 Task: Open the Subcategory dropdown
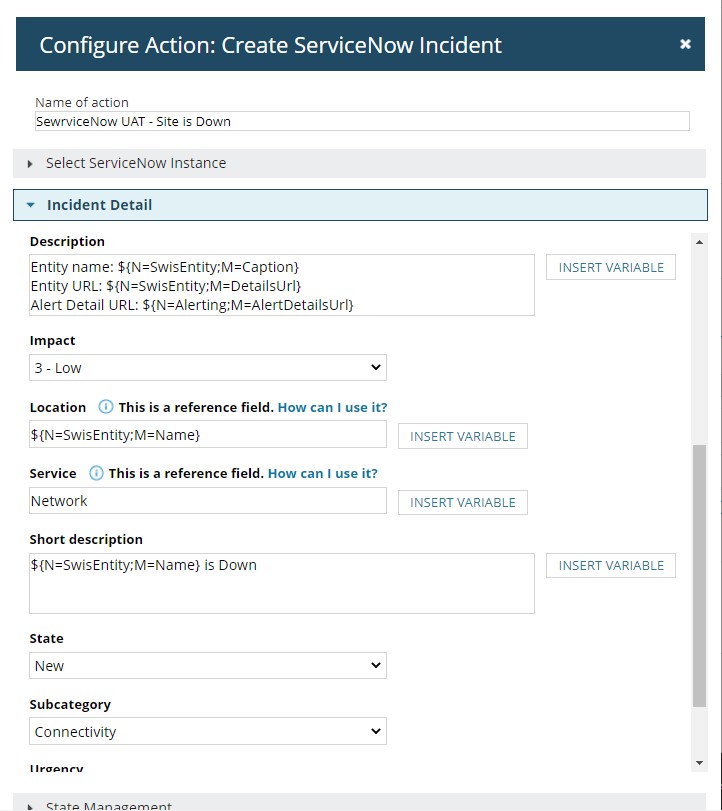[208, 732]
